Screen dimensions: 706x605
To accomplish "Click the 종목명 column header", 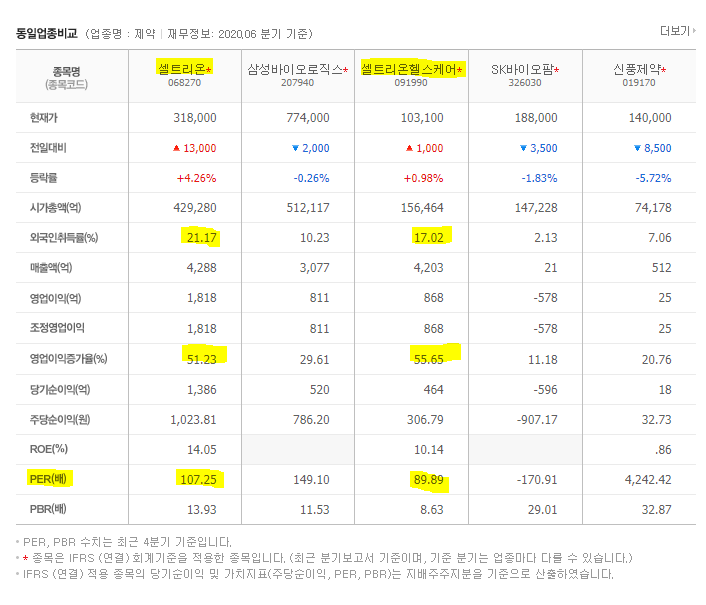I will [66, 72].
